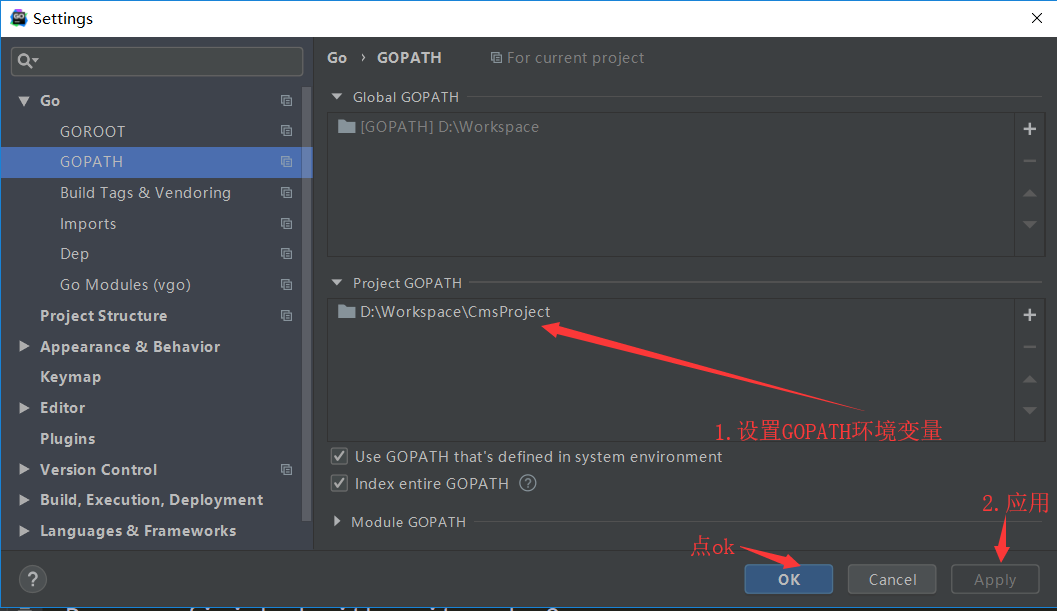Viewport: 1057px width, 611px height.
Task: Click the search magnifier icon in settings
Action: 25,61
